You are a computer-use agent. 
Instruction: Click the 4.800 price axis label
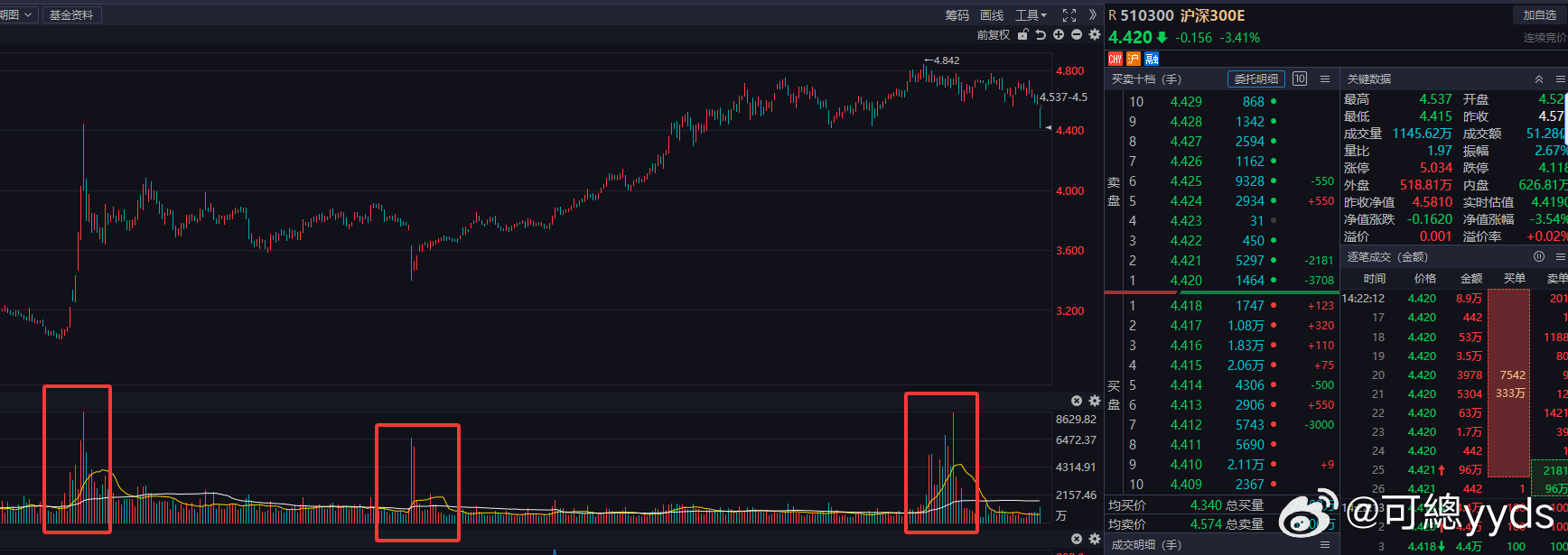[1070, 70]
